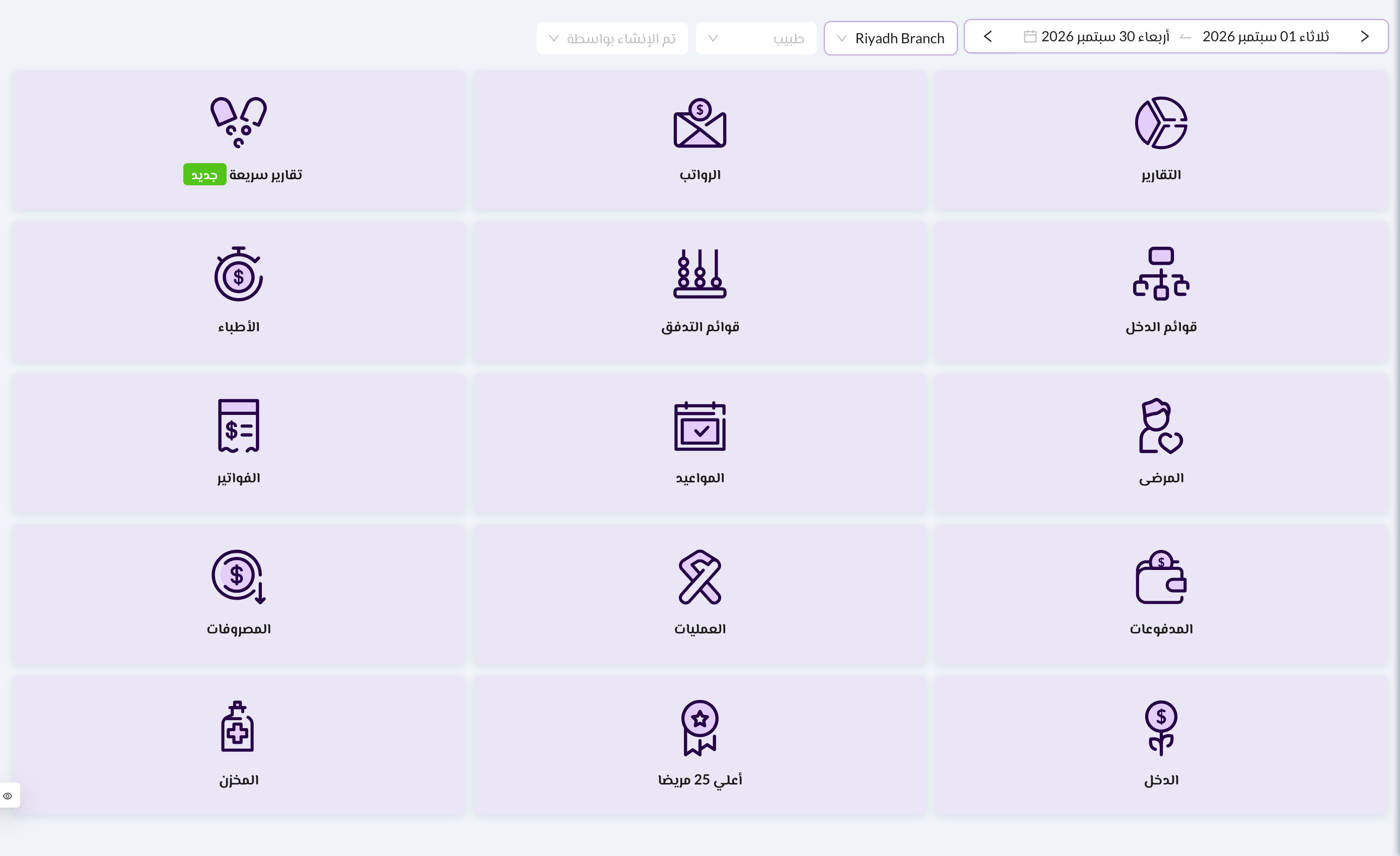Click the المصروفات dollar coin icon

[239, 577]
